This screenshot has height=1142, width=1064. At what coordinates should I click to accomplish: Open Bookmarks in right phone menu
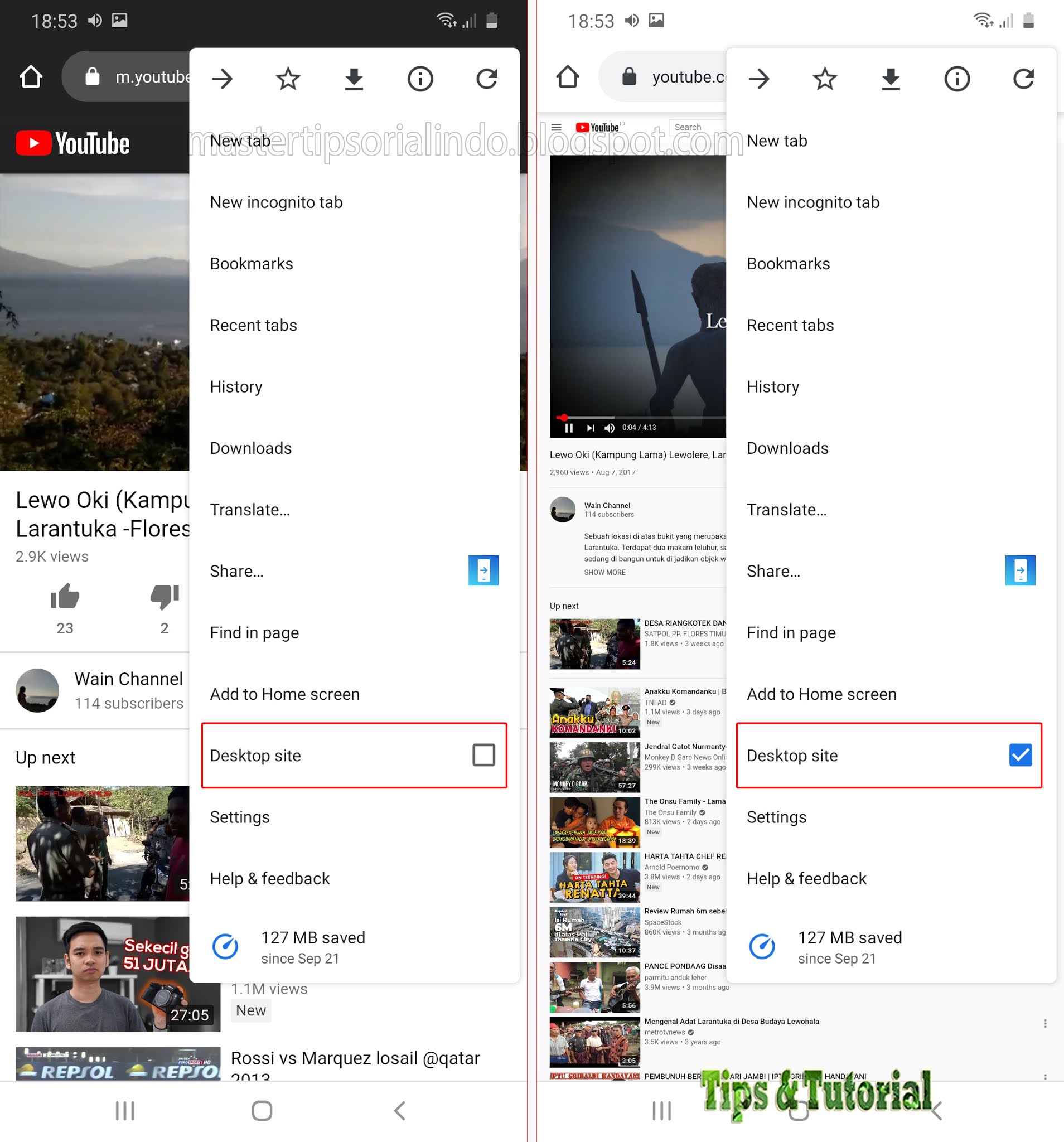[891, 264]
